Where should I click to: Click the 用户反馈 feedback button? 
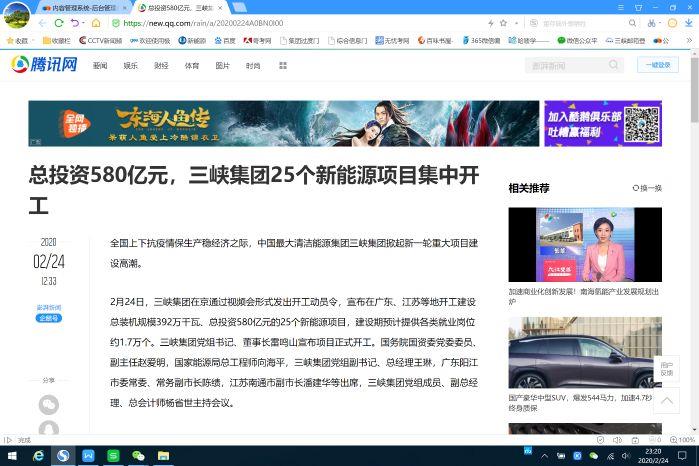[x=666, y=369]
